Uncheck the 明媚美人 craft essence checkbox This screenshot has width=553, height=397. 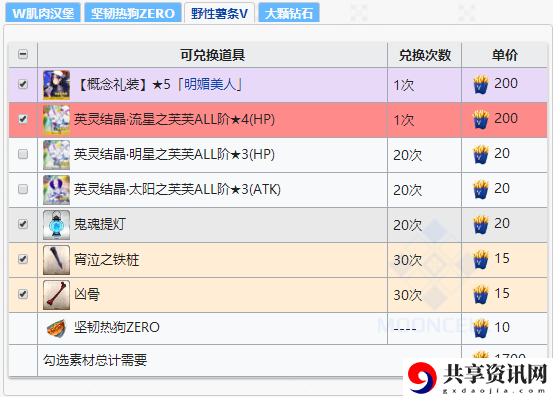[x=23, y=84]
